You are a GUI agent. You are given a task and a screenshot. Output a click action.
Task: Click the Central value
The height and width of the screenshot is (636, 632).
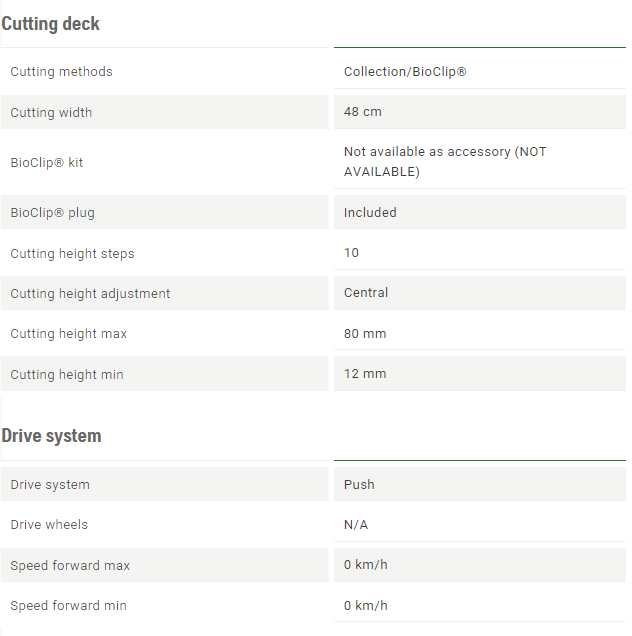(366, 292)
